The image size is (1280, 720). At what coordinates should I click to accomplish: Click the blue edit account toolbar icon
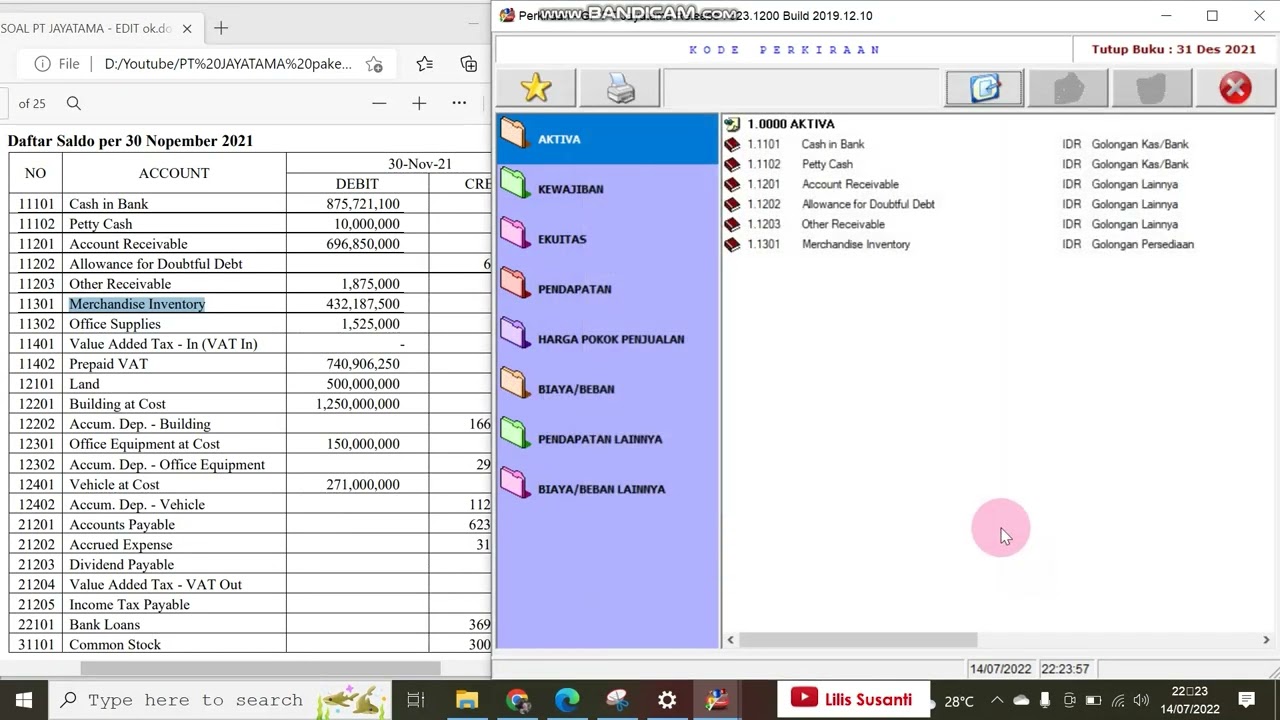pos(985,88)
